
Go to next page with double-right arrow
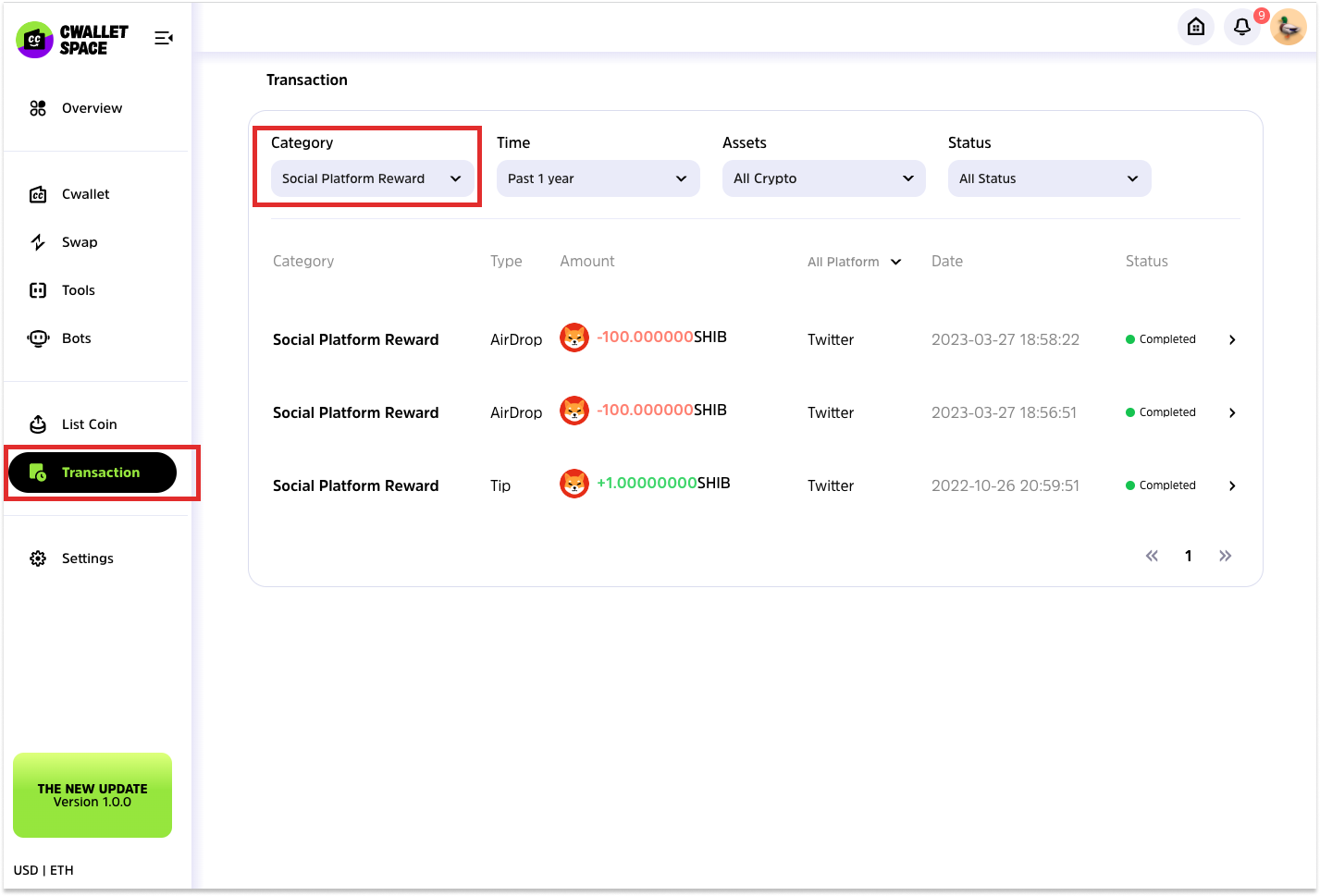pos(1225,556)
